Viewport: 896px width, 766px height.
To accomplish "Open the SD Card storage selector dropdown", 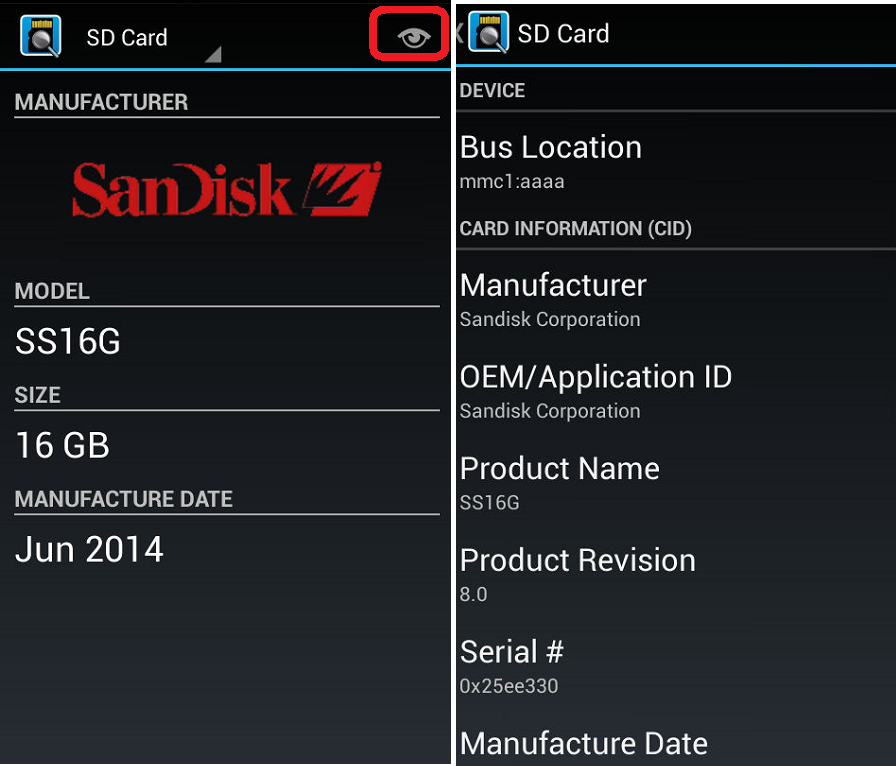I will pos(211,55).
